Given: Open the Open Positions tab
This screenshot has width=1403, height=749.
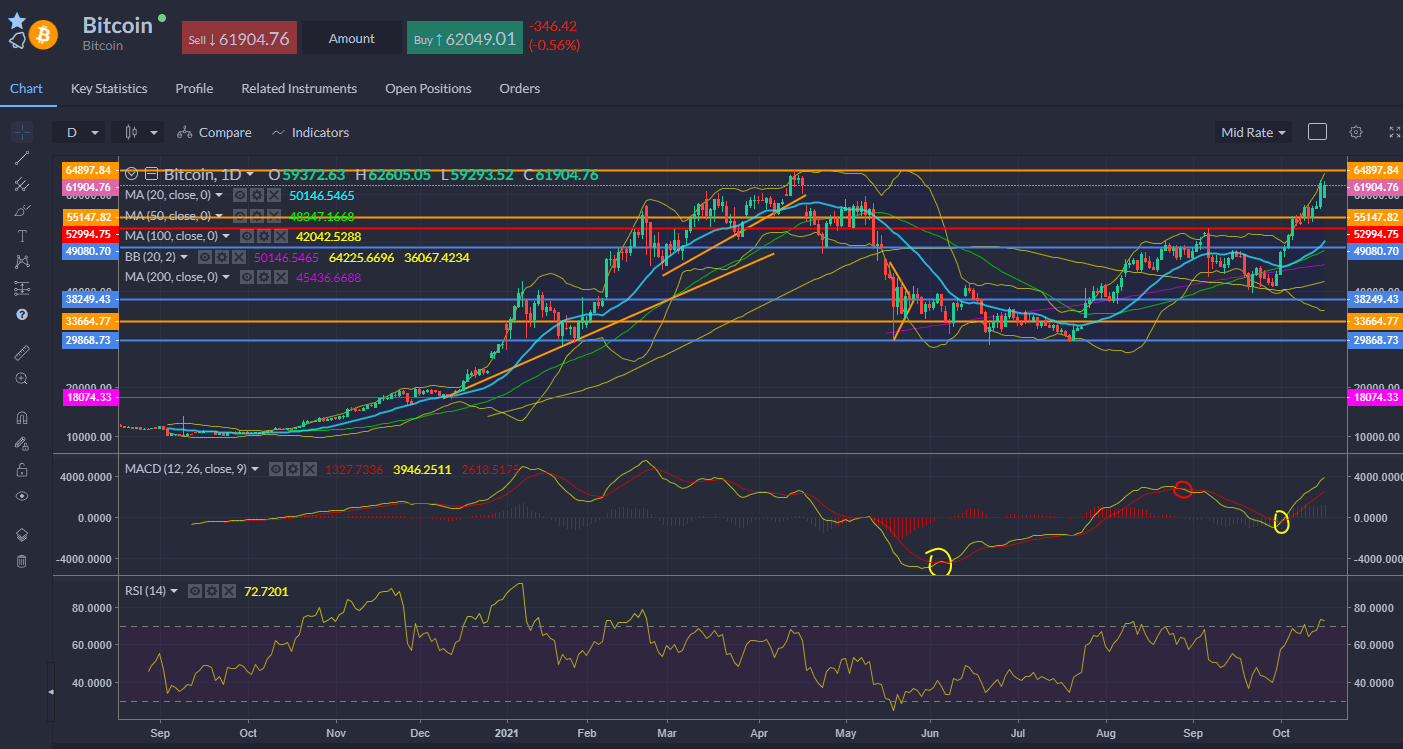Looking at the screenshot, I should coord(428,88).
